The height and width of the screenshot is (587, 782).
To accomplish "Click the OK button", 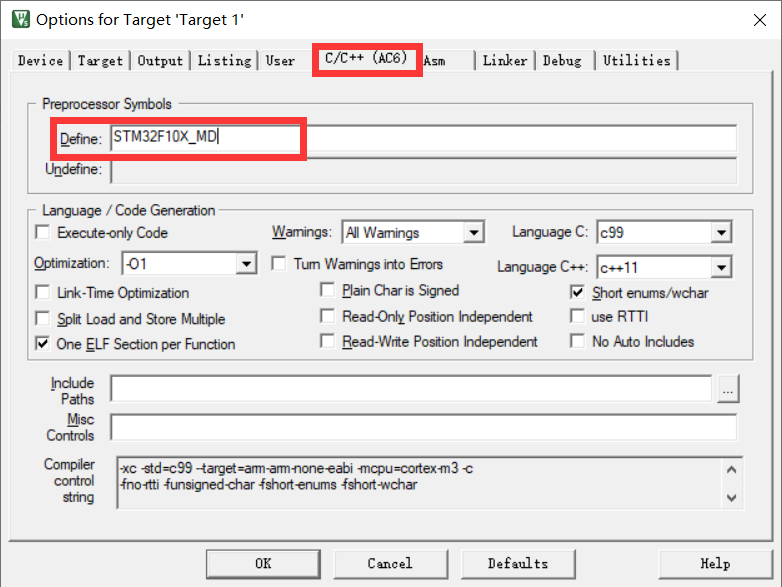I will [x=263, y=564].
